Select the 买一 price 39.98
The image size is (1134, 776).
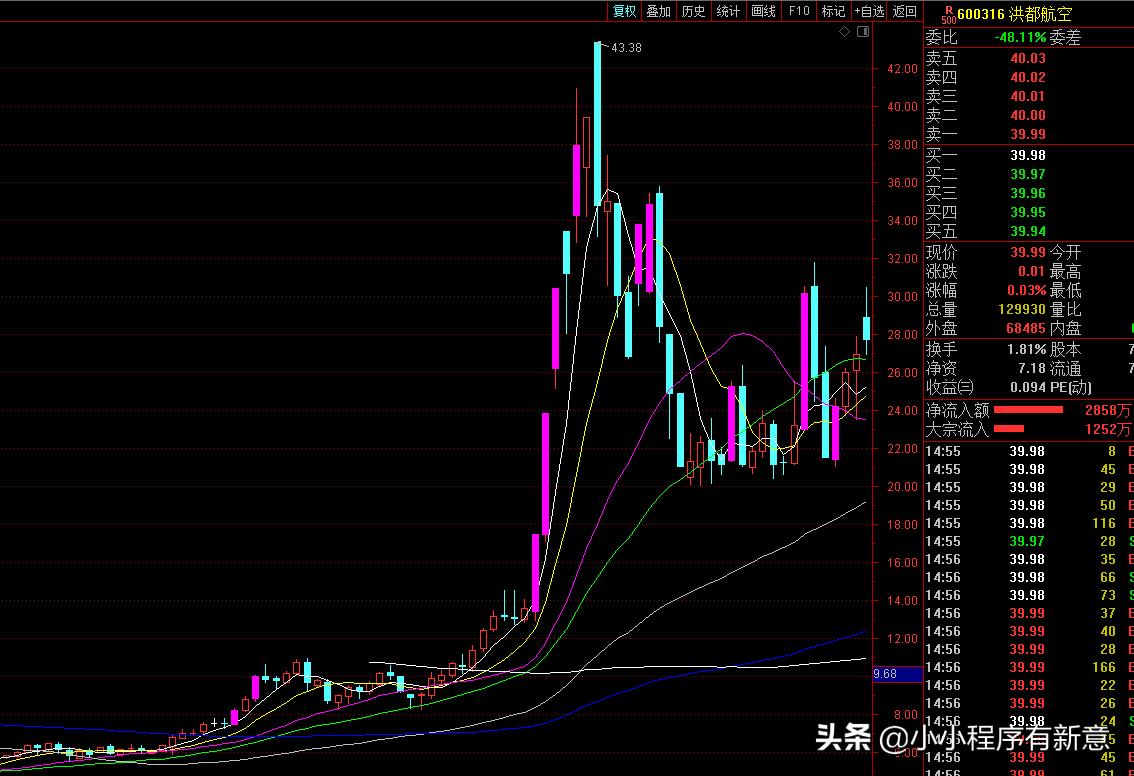pos(1027,155)
